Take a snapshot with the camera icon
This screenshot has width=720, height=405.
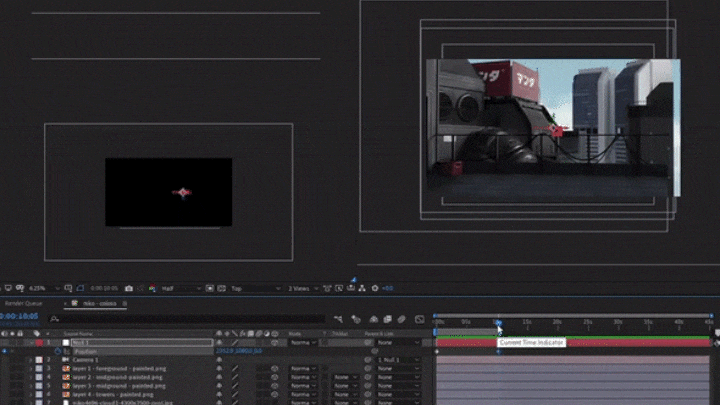129,288
